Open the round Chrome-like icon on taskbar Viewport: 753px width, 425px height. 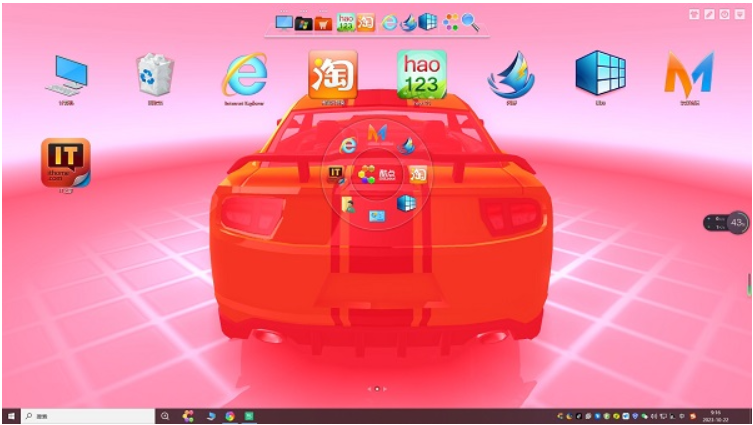pyautogui.click(x=230, y=416)
